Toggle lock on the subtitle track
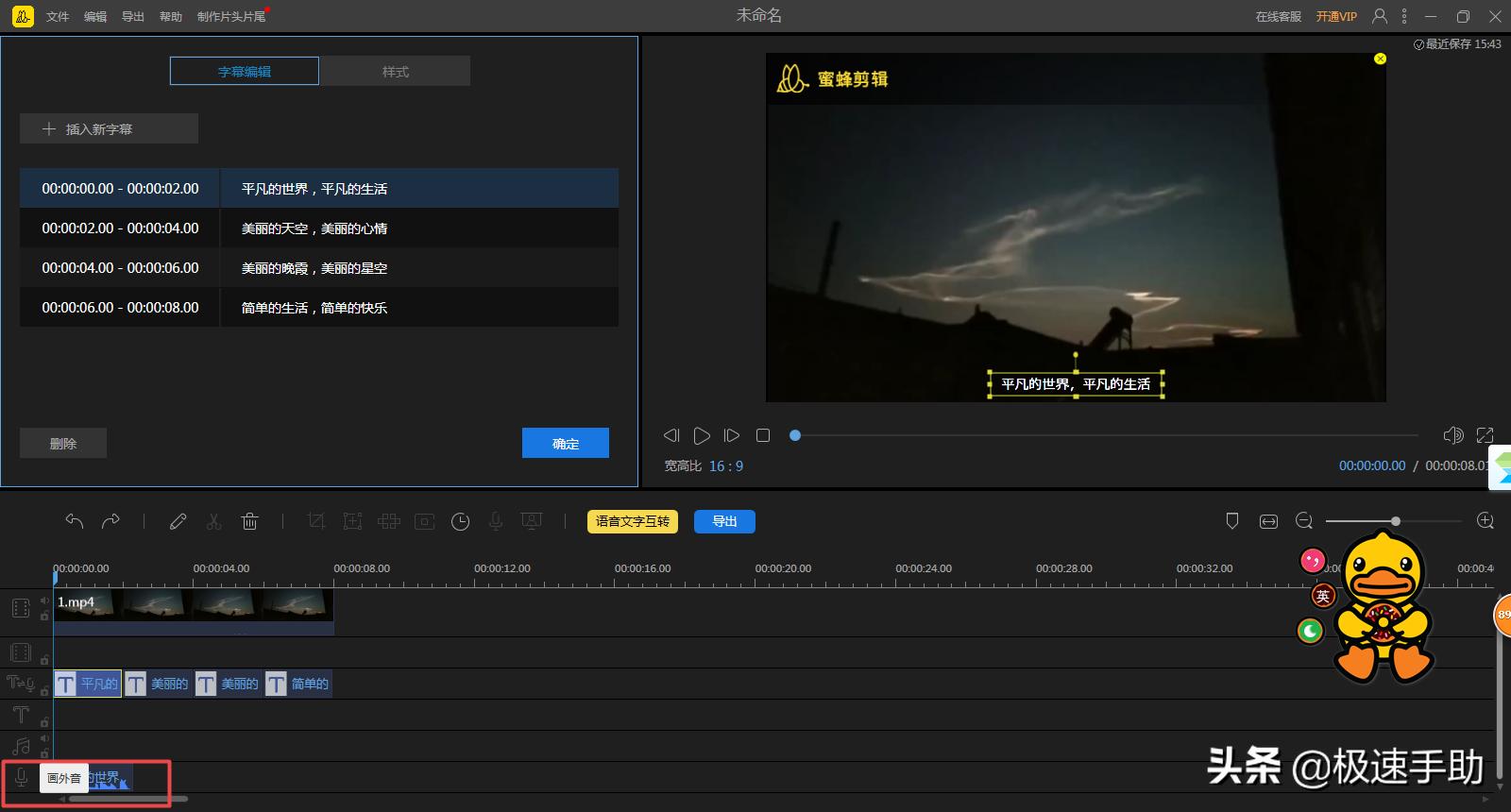The height and width of the screenshot is (812, 1511). pos(44,691)
